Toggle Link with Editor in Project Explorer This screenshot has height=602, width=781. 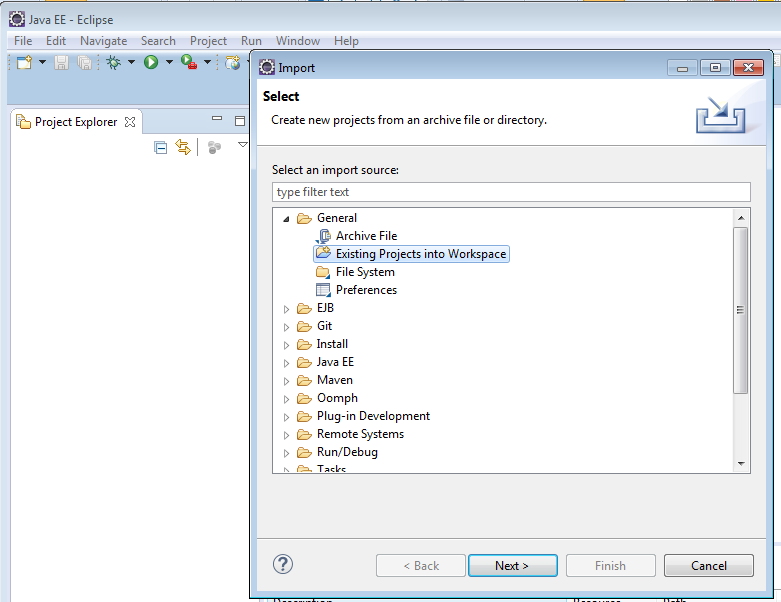(183, 147)
